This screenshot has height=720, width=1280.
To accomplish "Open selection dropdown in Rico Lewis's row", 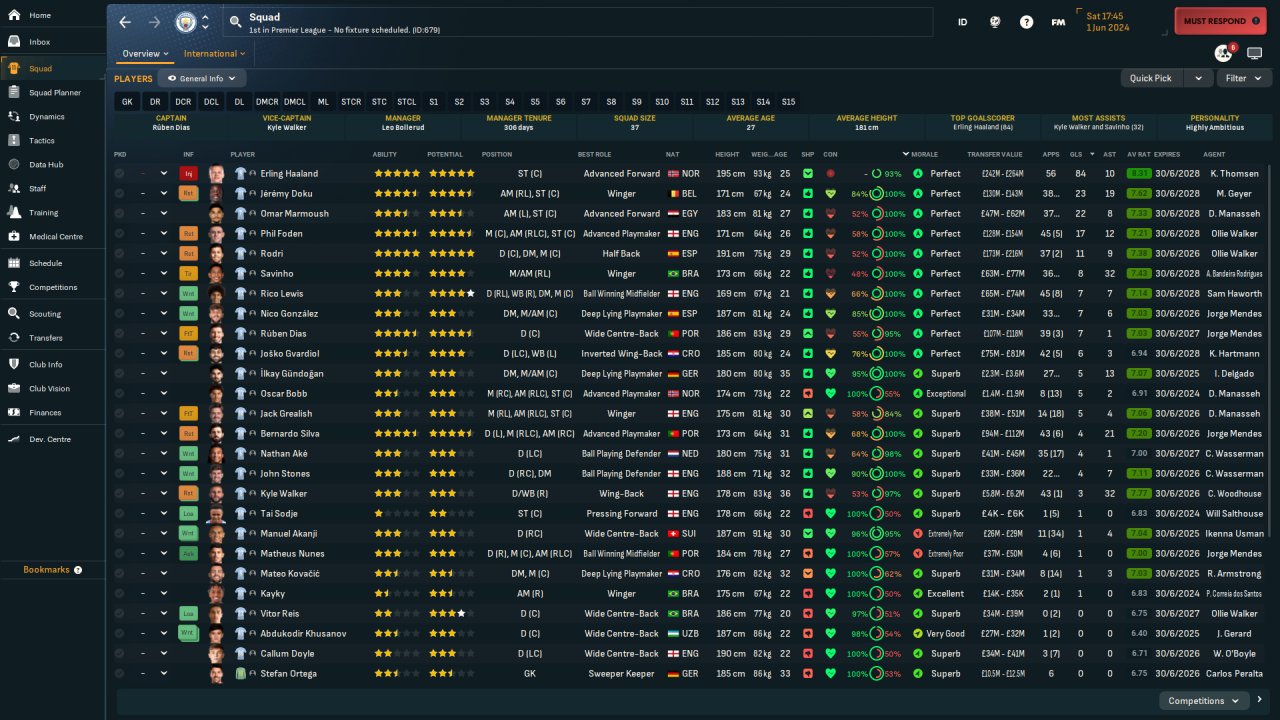I will [164, 293].
